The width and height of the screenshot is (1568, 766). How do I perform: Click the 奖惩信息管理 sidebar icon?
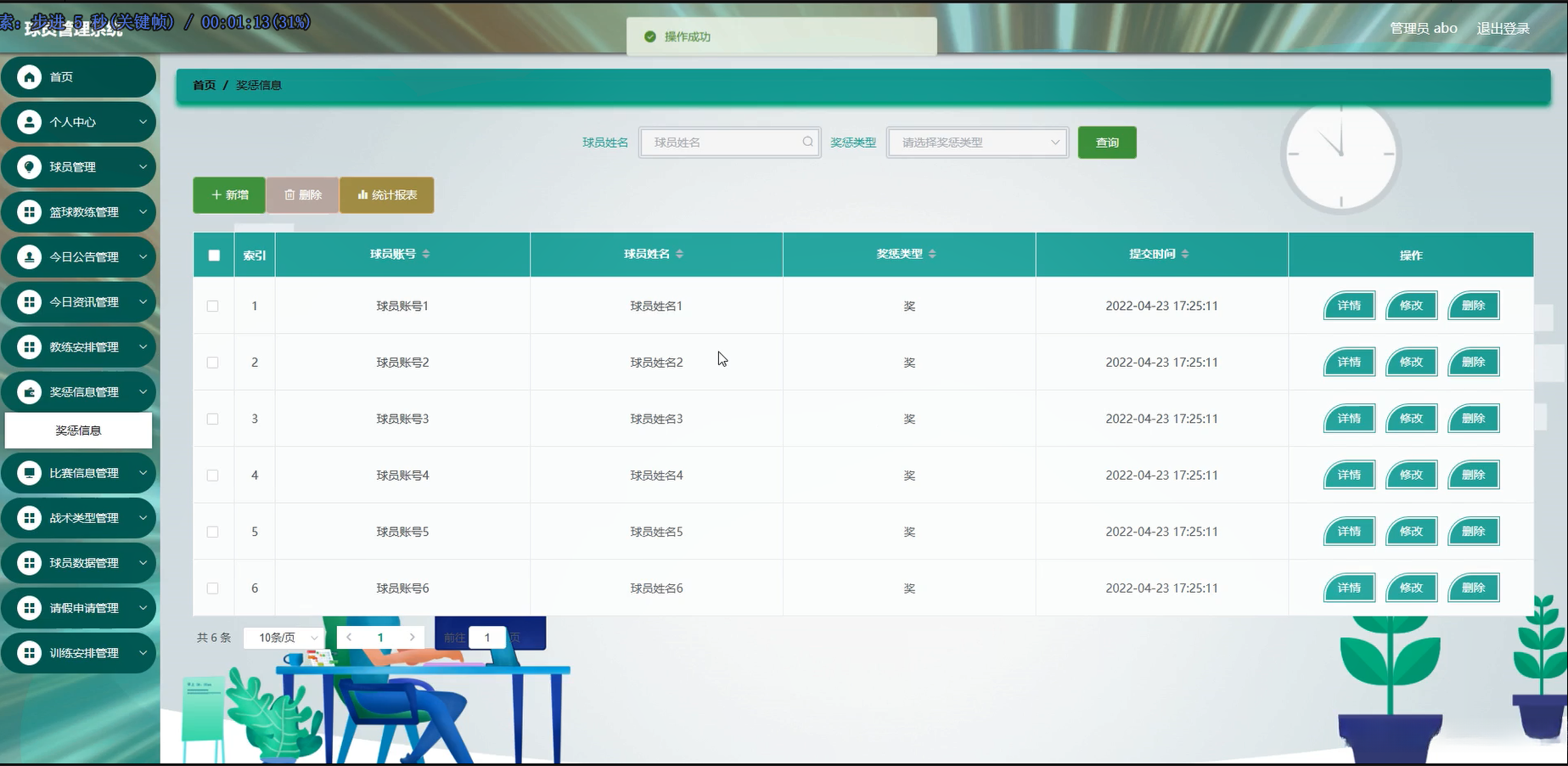pos(30,392)
